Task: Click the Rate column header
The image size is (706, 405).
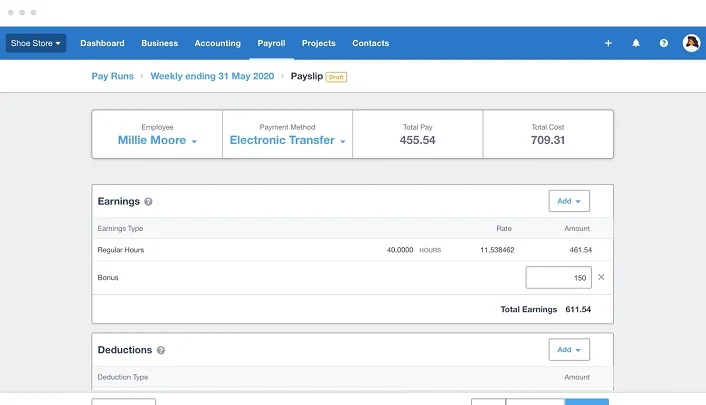Action: [x=504, y=228]
